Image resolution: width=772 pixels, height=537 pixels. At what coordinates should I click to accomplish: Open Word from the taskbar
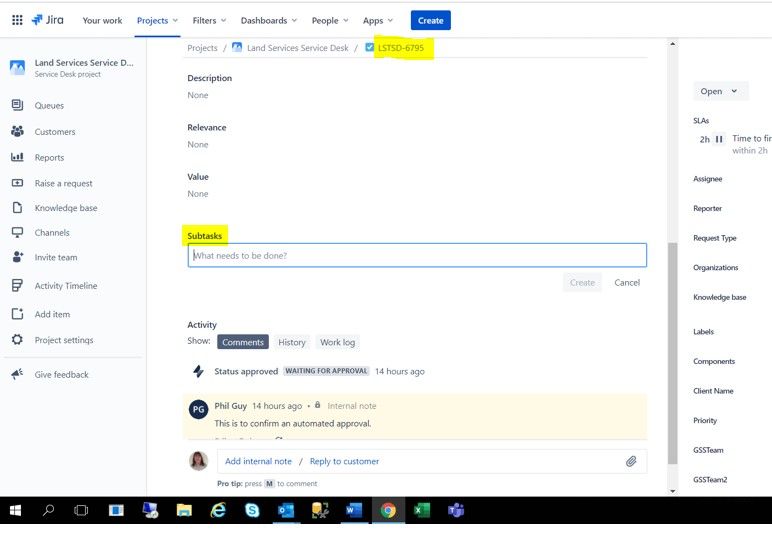pos(354,510)
